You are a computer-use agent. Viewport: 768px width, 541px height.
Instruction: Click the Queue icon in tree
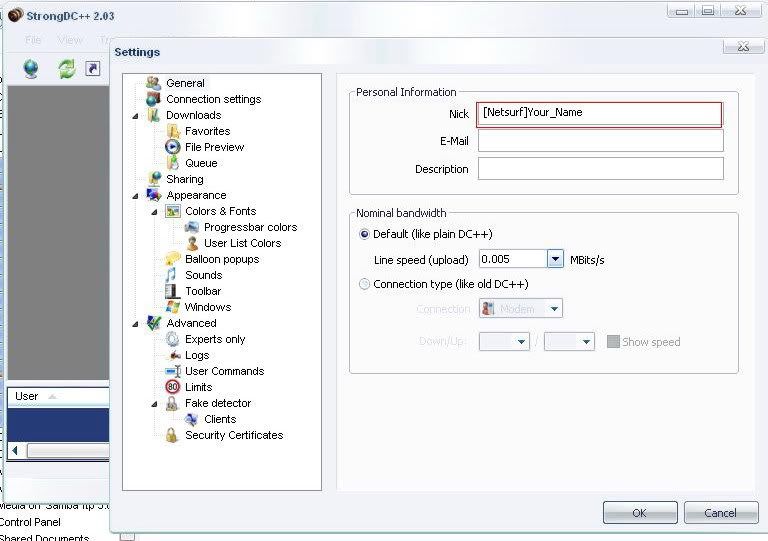[173, 163]
